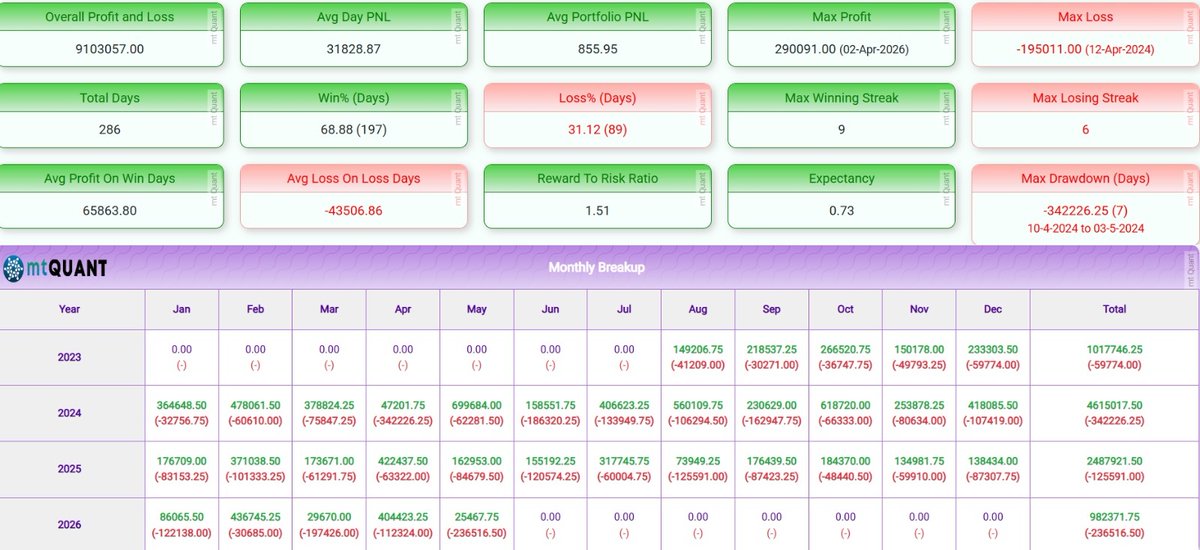Select the 2026 year row label
Screen dimensions: 1200x550
(x=69, y=525)
